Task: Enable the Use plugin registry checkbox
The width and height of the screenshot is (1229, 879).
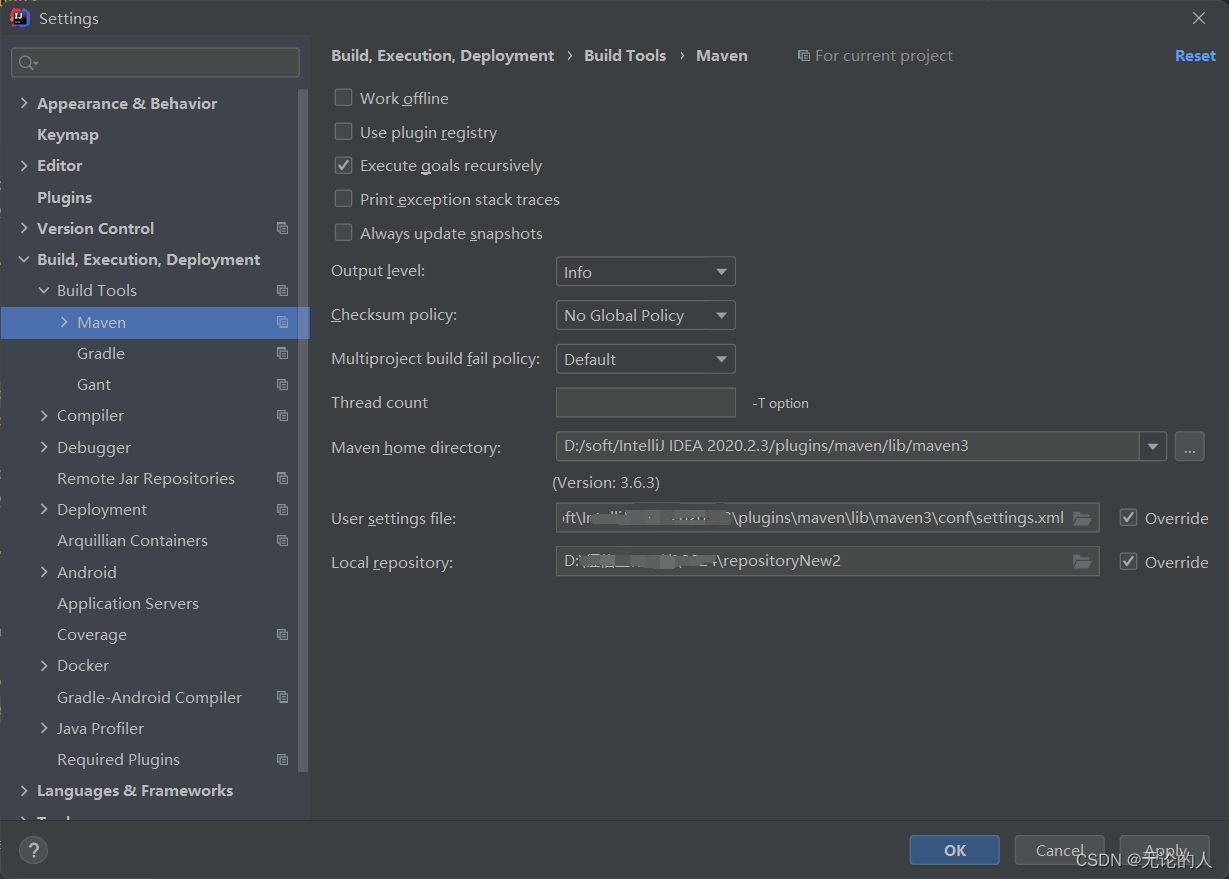Action: [x=343, y=131]
